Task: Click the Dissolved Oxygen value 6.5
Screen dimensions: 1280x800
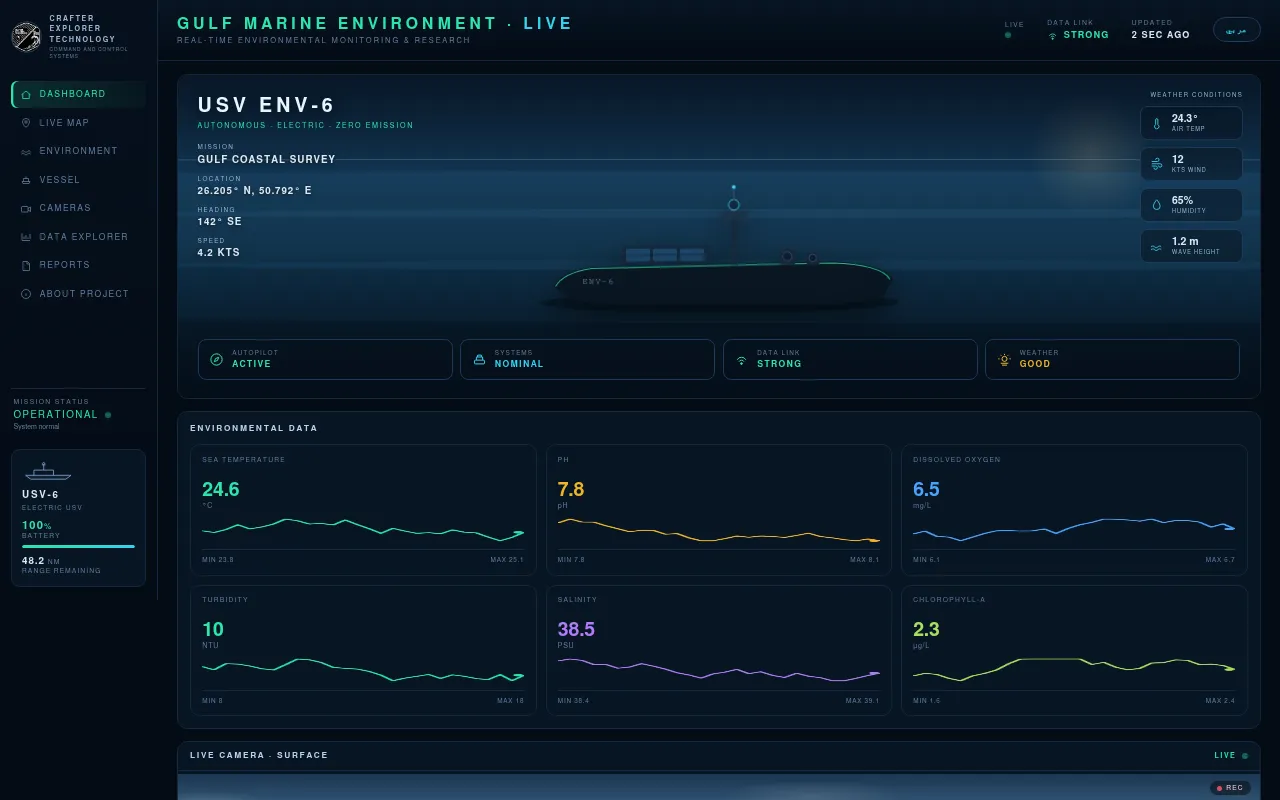Action: coord(926,490)
